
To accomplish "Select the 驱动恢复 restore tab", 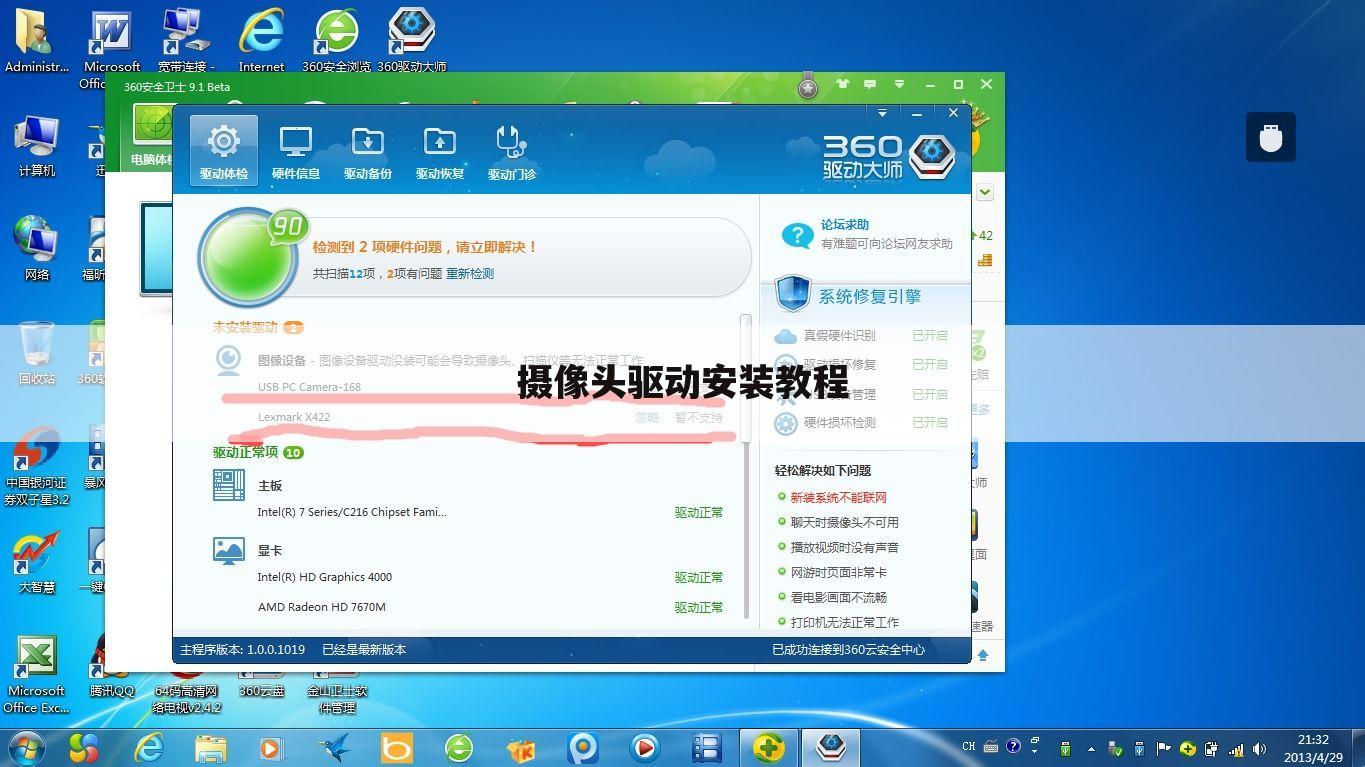I will click(440, 151).
